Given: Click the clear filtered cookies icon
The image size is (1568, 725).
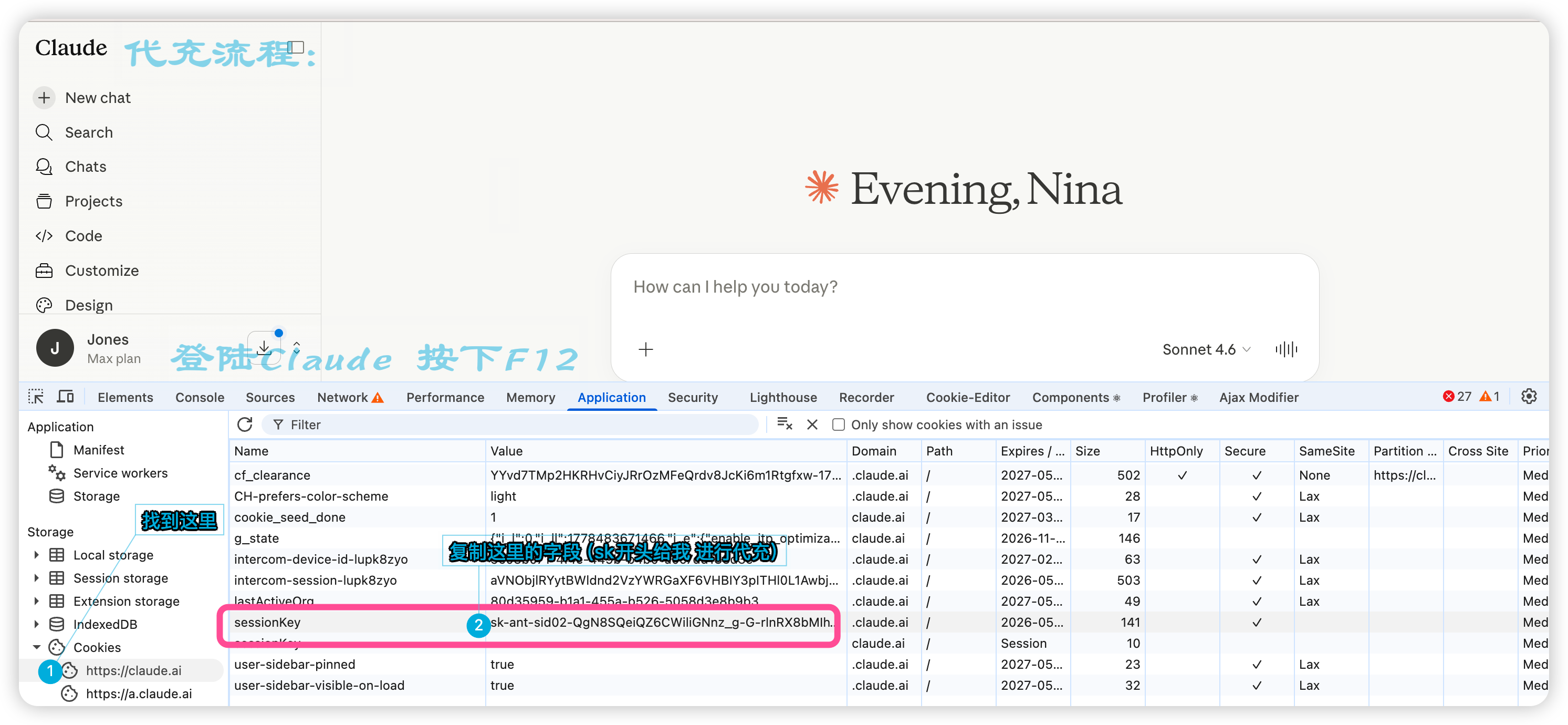Looking at the screenshot, I should tap(785, 424).
